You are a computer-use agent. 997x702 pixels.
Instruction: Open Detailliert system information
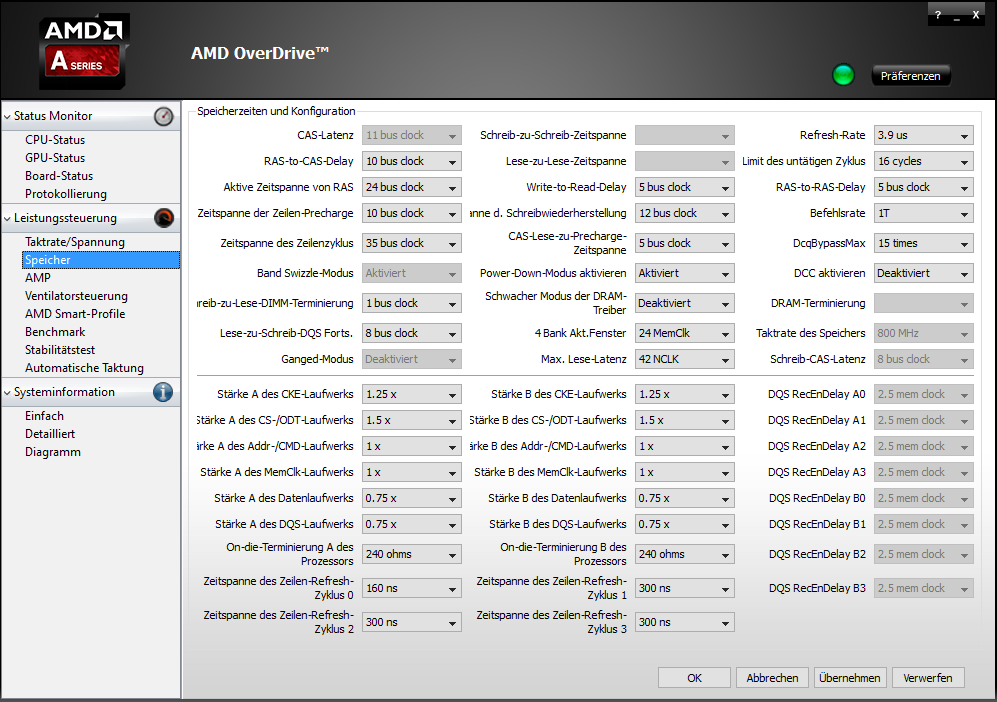click(x=50, y=434)
